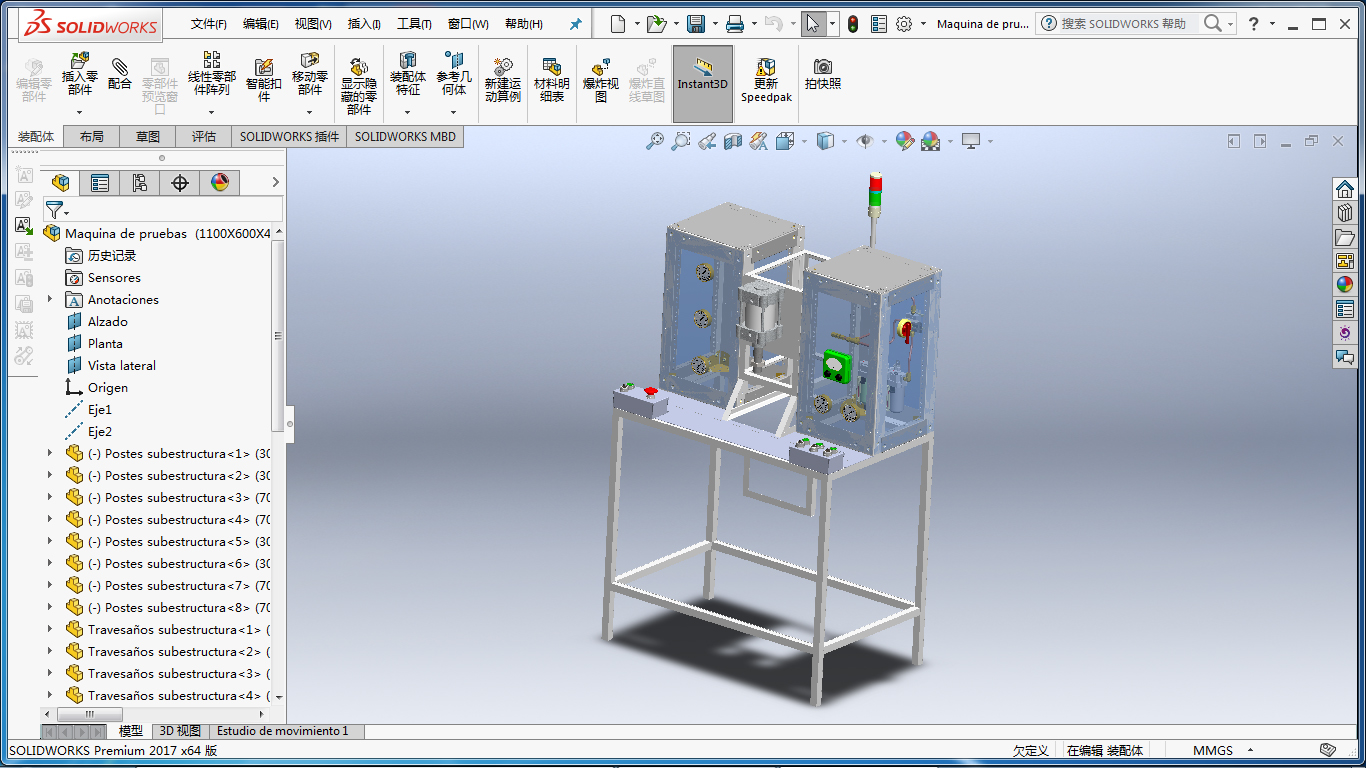Click the tree filter funnel icon
1366x768 pixels.
pos(54,209)
